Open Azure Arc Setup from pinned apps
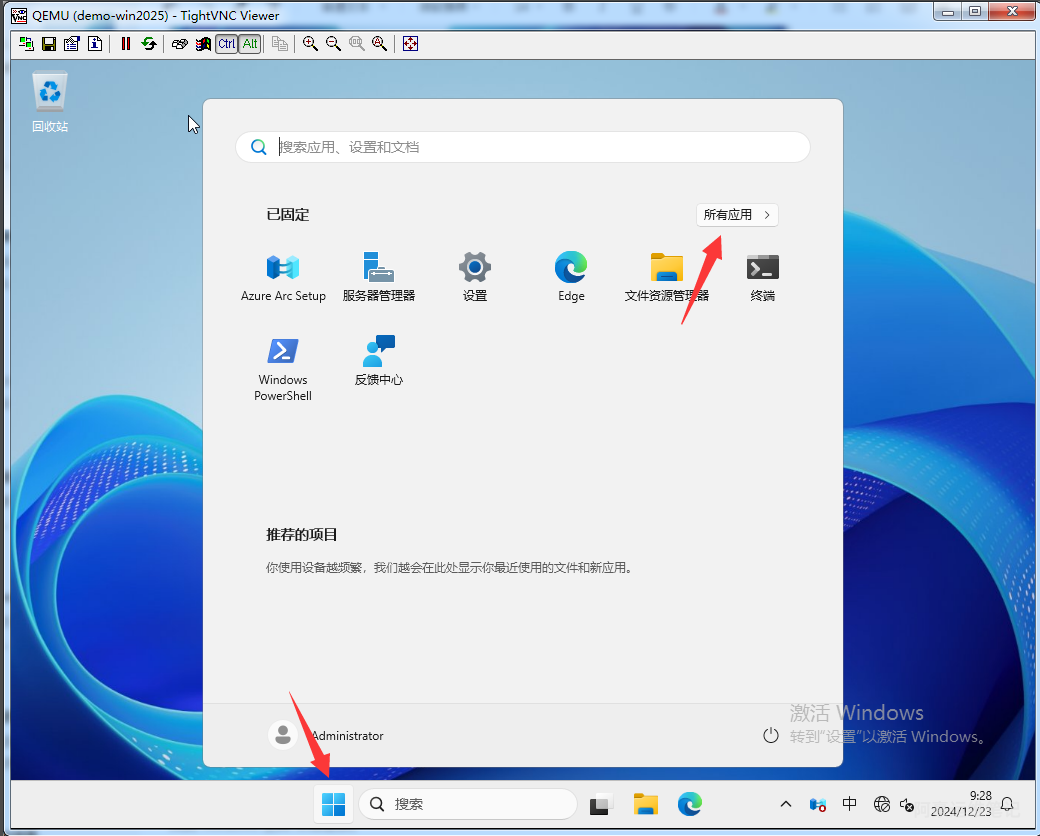This screenshot has width=1040, height=836. [283, 268]
